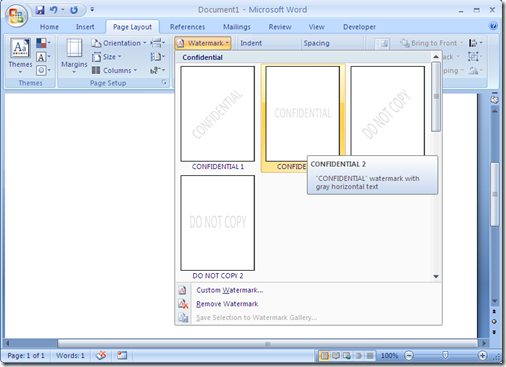Open Theme Colors icon in Themes group
The width and height of the screenshot is (506, 367).
41,43
